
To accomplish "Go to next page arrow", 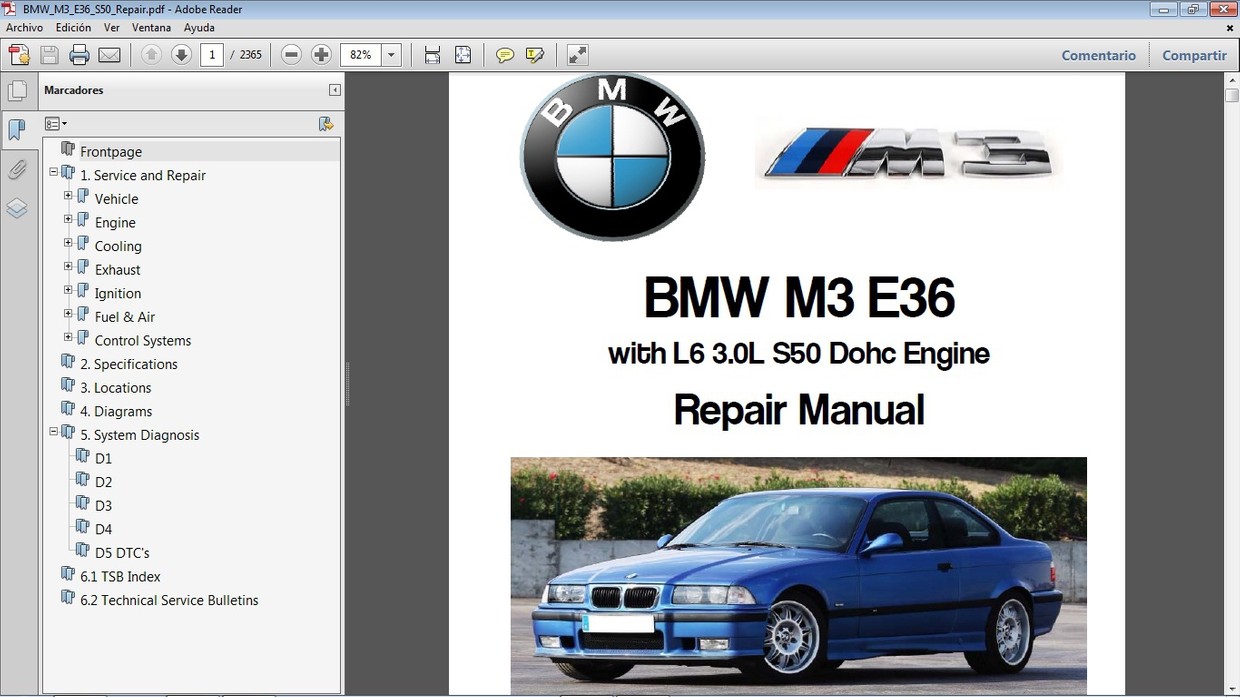I will click(x=181, y=55).
